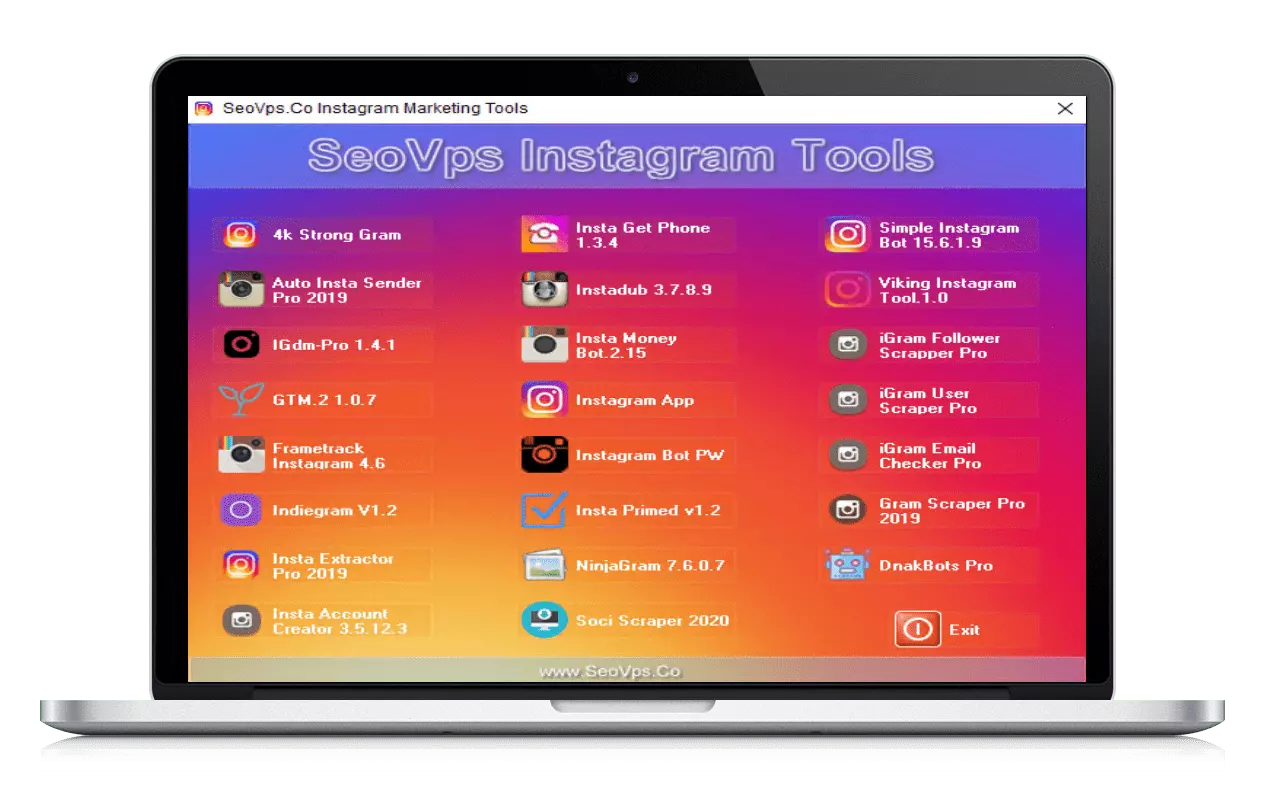The image size is (1277, 799).
Task: Open the Instadub 3.7.8.9 camera icon
Action: 544,290
